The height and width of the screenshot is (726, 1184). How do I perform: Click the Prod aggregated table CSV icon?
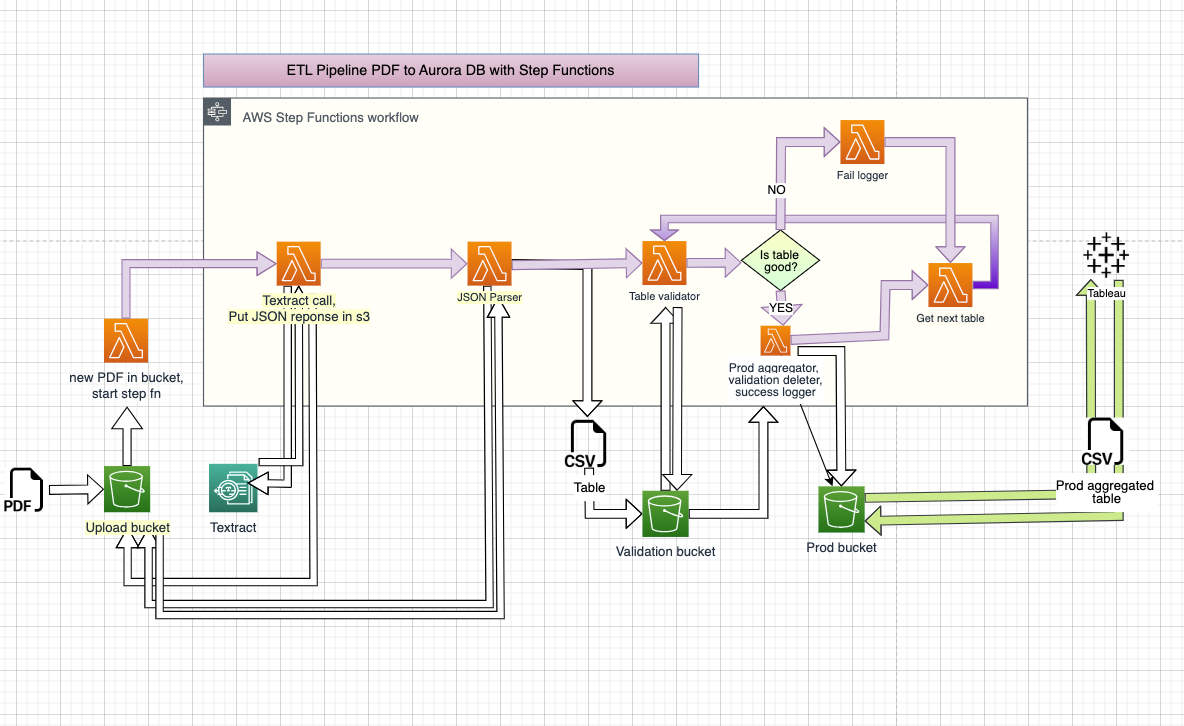click(1105, 442)
